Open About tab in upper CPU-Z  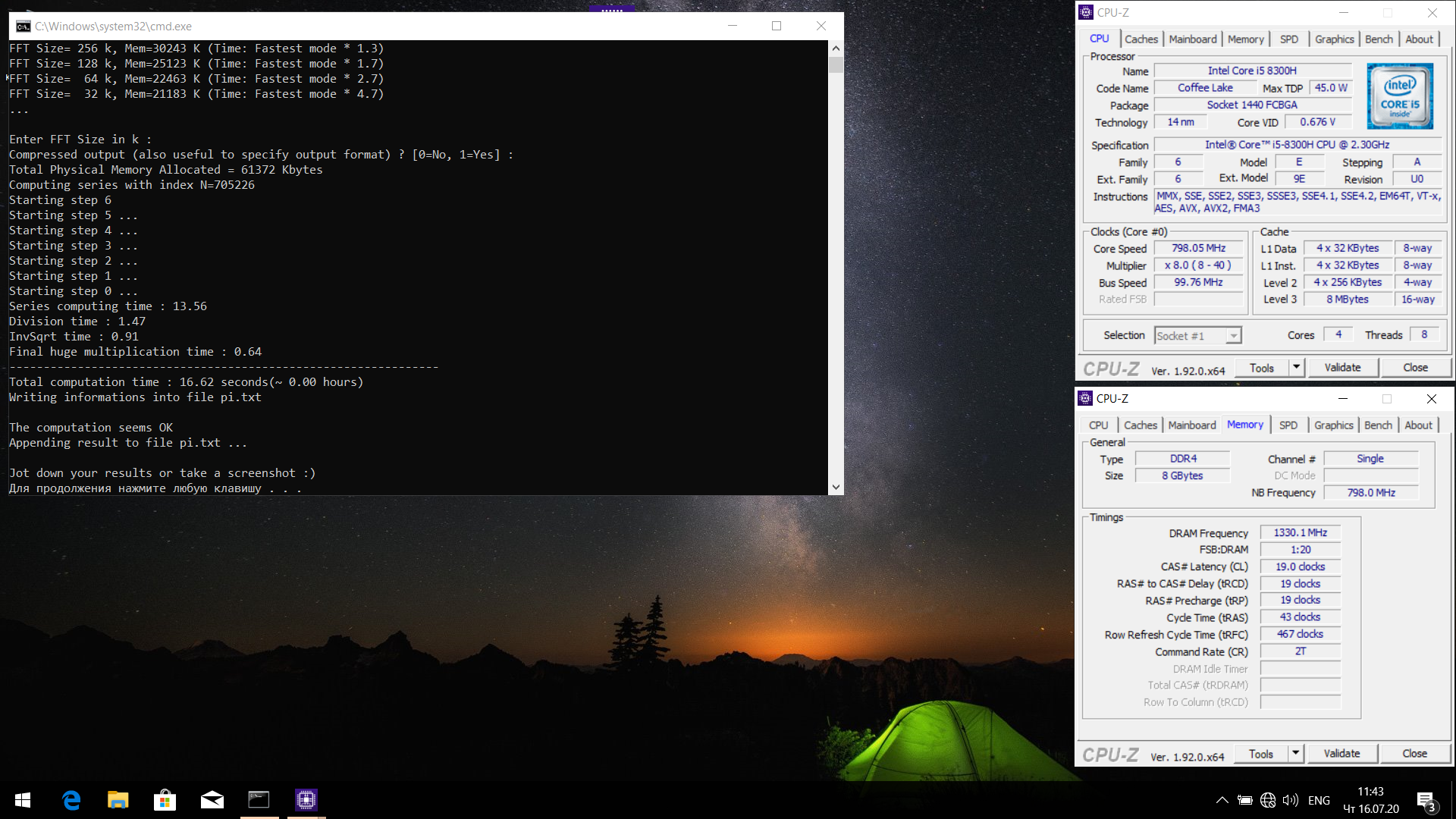[1419, 39]
